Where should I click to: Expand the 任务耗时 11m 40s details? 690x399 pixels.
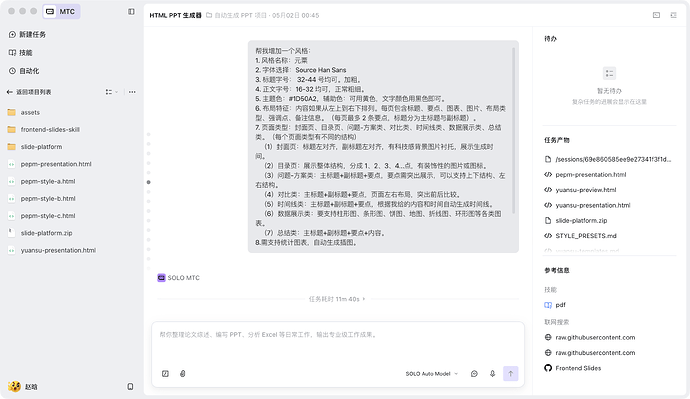pyautogui.click(x=337, y=299)
